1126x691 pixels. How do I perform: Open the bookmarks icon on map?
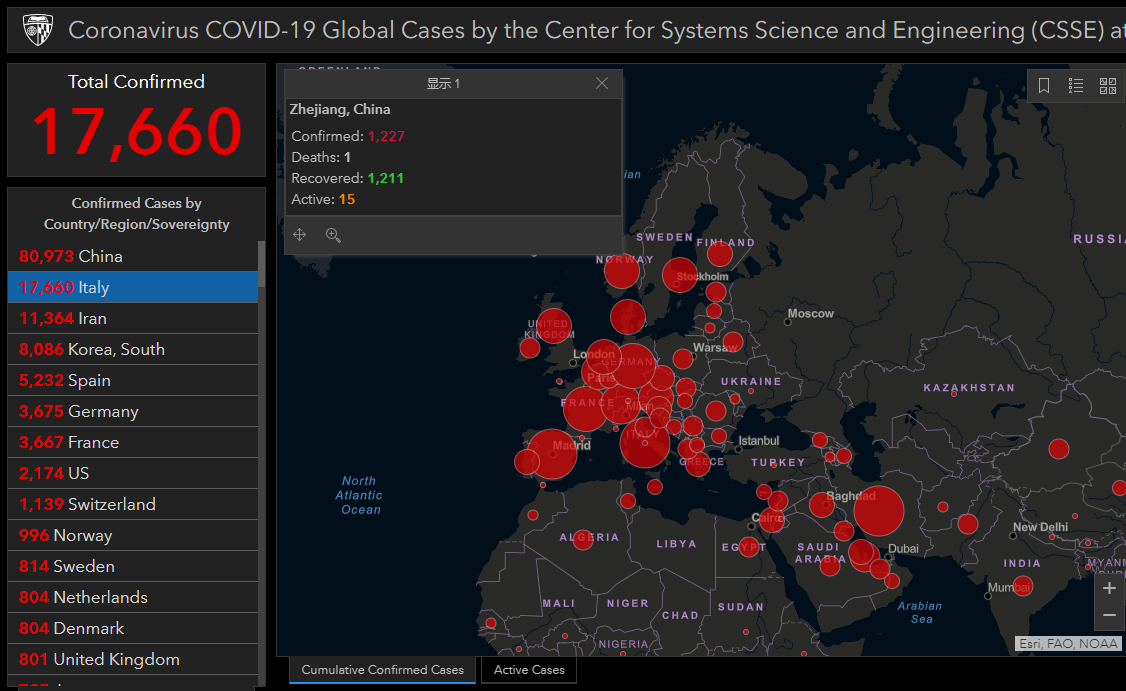pos(1044,86)
